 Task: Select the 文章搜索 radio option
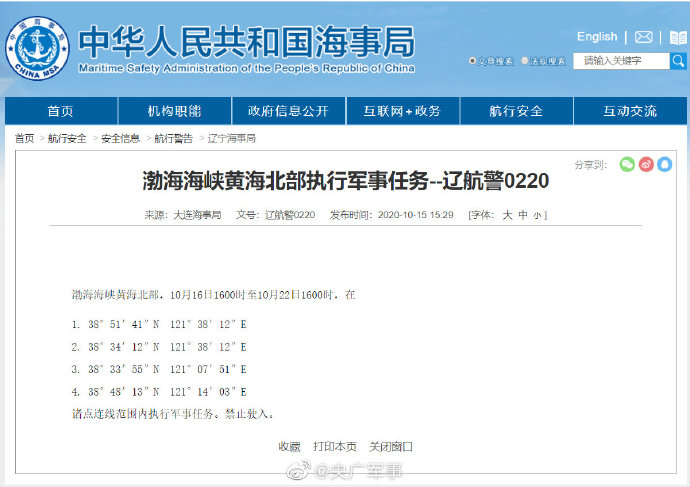point(472,61)
